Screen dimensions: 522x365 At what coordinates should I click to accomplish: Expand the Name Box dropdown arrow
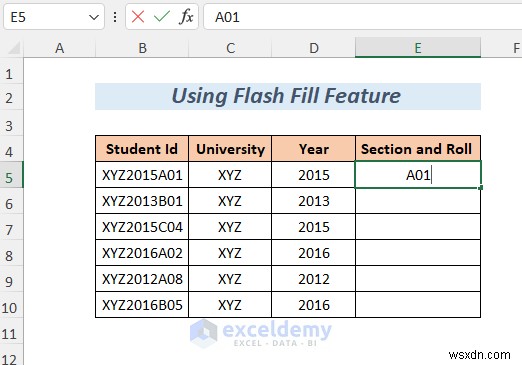(x=94, y=17)
